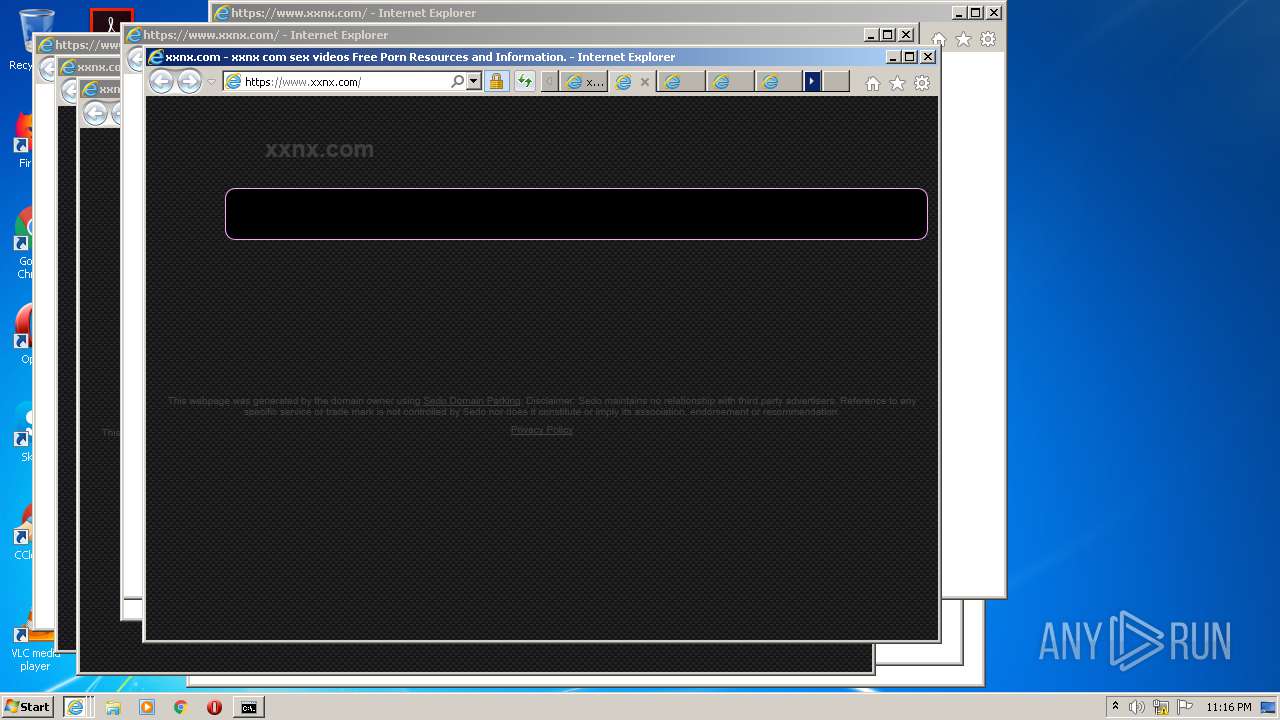Select the fifth browser tab
The height and width of the screenshot is (720, 1280).
[x=779, y=82]
